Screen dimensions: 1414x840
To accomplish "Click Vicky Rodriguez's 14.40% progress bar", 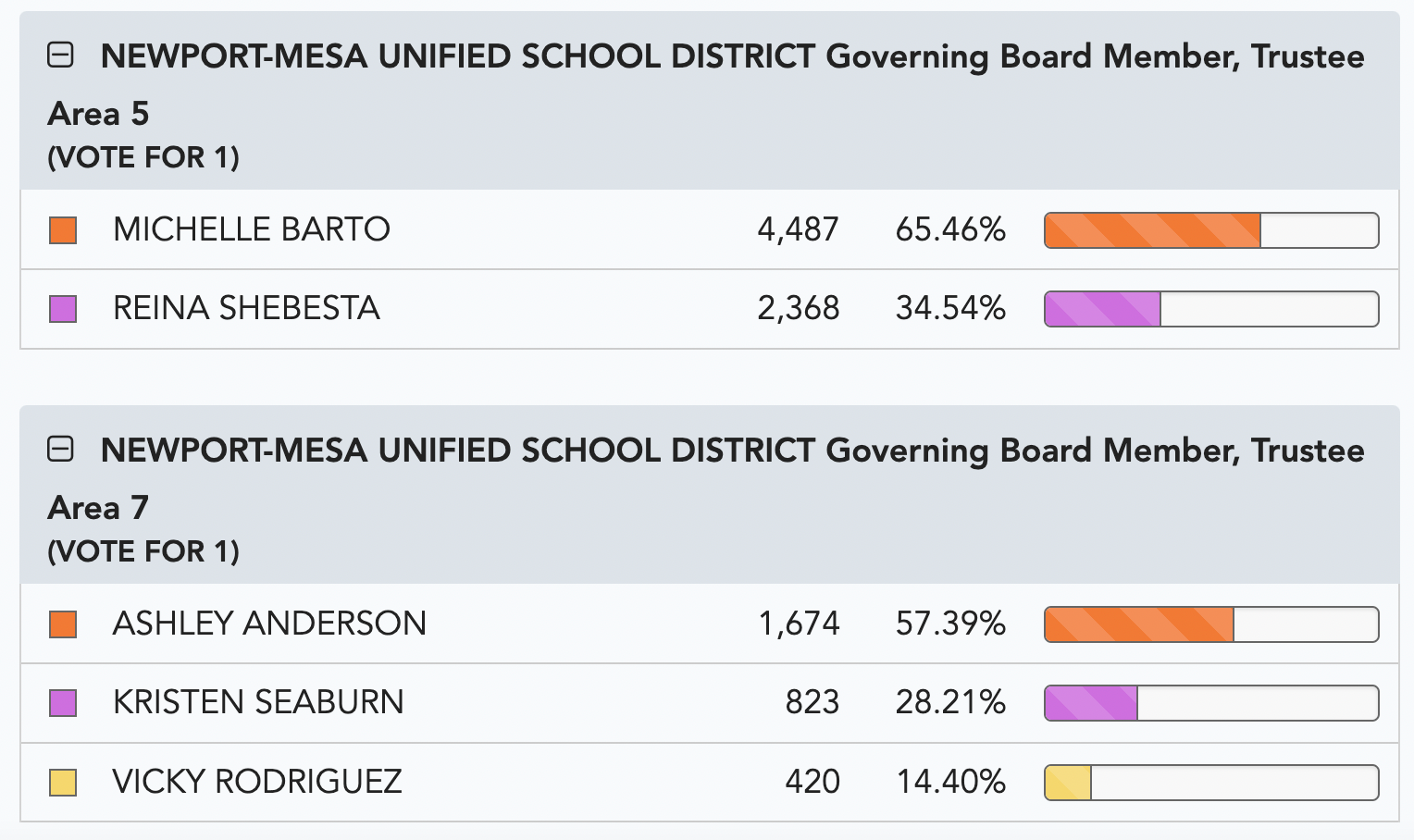I will pos(1211,783).
